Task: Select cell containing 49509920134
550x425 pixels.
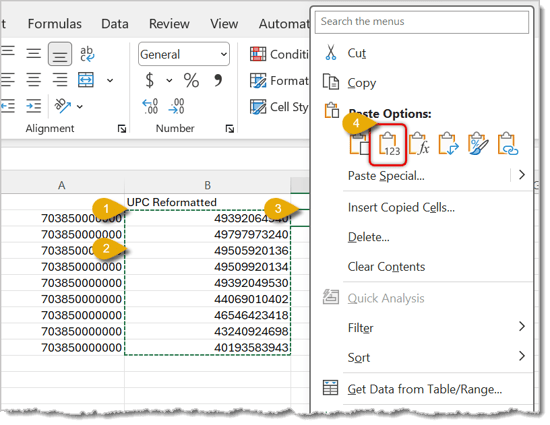Action: tap(208, 267)
